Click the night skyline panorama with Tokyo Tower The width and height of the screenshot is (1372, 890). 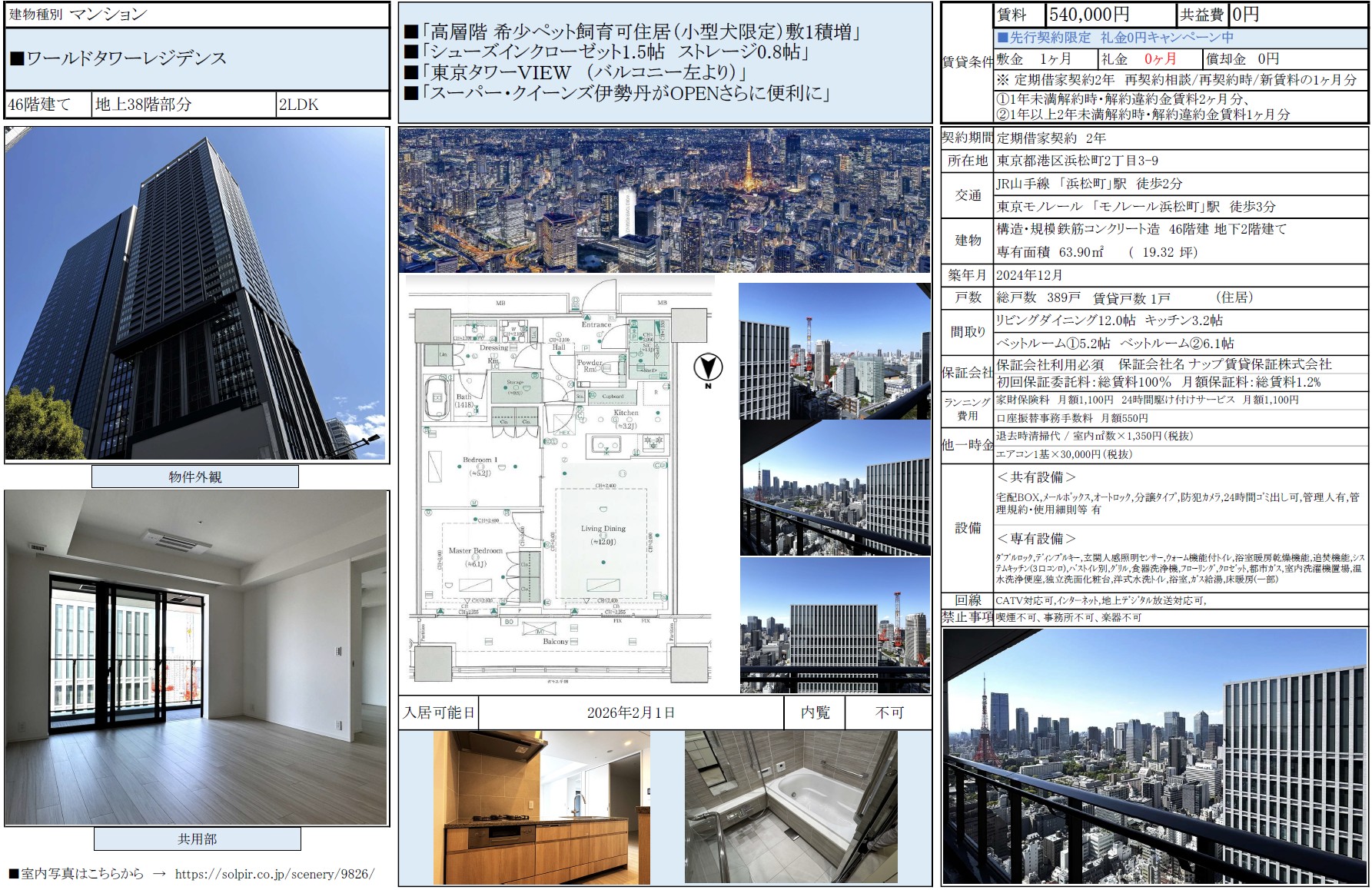pyautogui.click(x=664, y=201)
